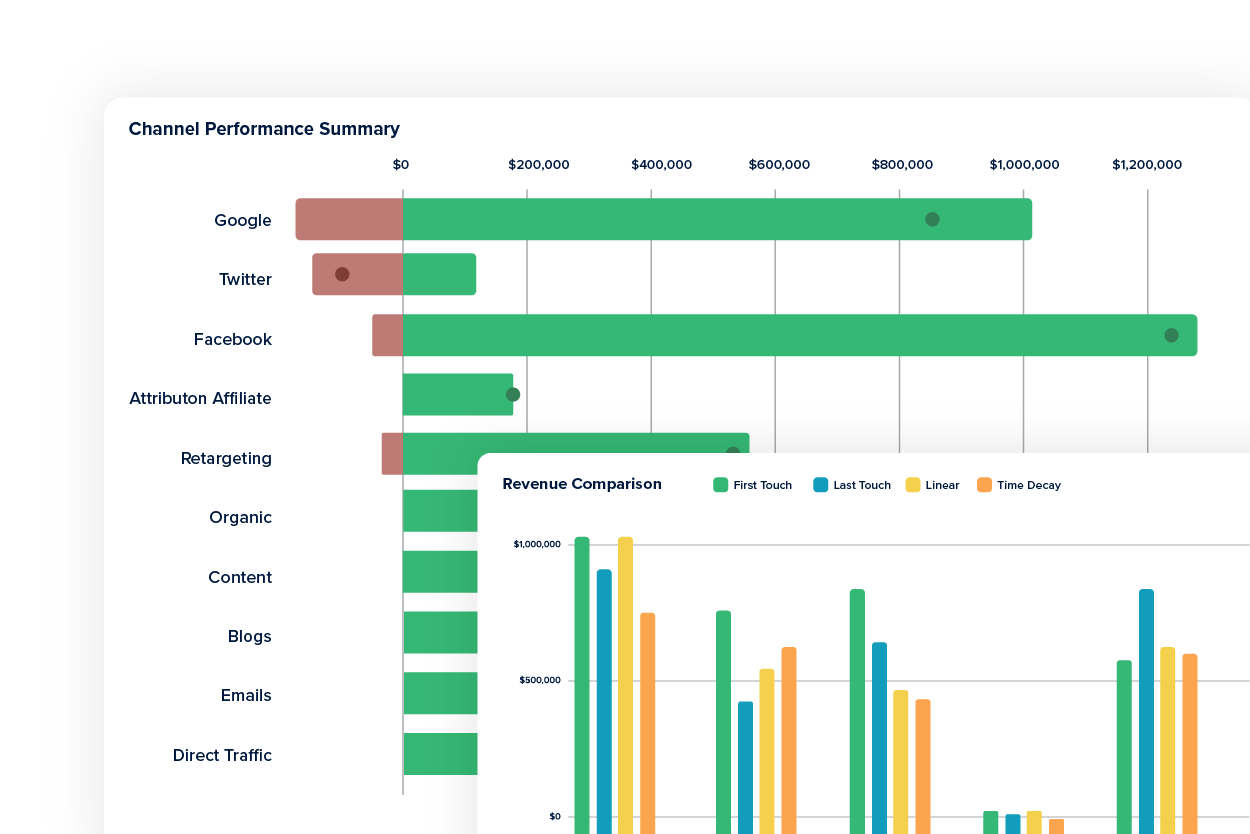Click the green Facebook revenue bar
The height and width of the screenshot is (834, 1250).
pyautogui.click(x=800, y=335)
